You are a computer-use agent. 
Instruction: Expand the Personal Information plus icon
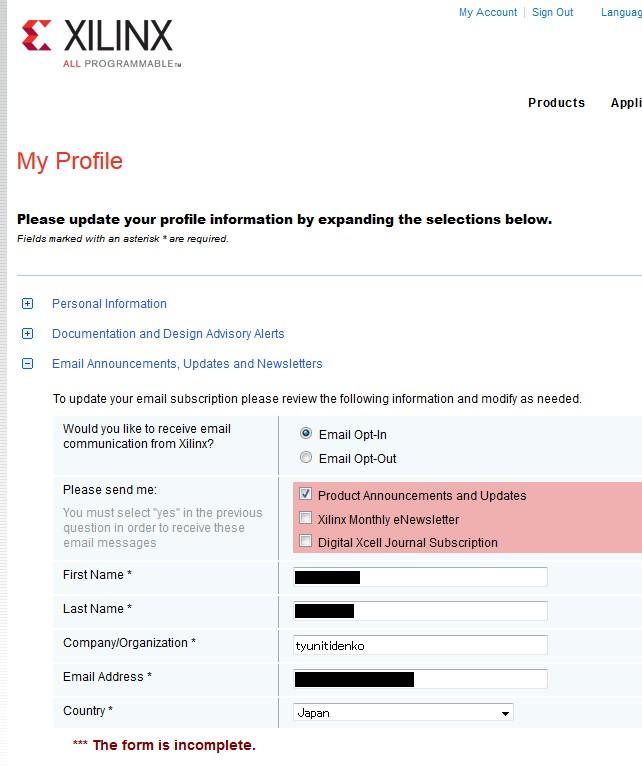(x=28, y=304)
